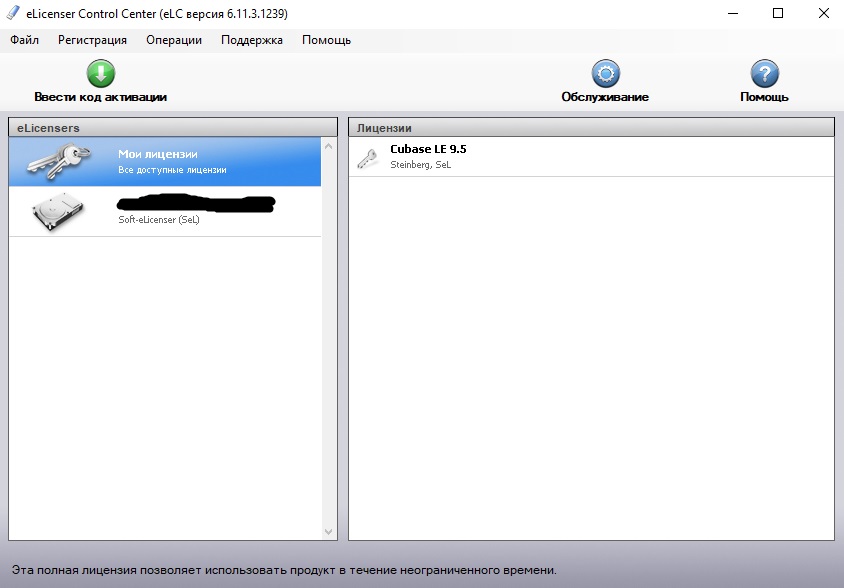Viewport: 844px width, 588px height.
Task: Click the Ввести код активации label
Action: pos(101,97)
